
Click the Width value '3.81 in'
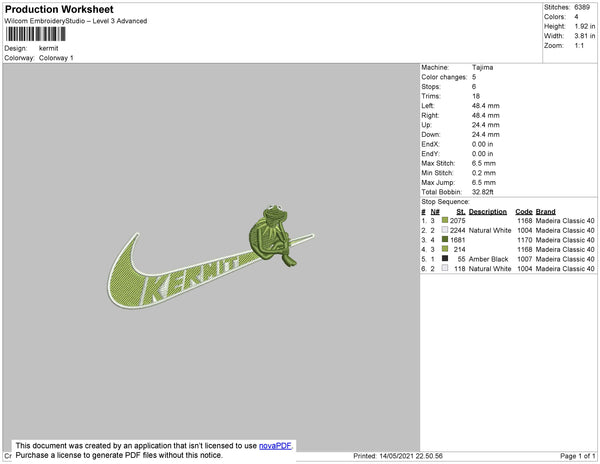(585, 36)
